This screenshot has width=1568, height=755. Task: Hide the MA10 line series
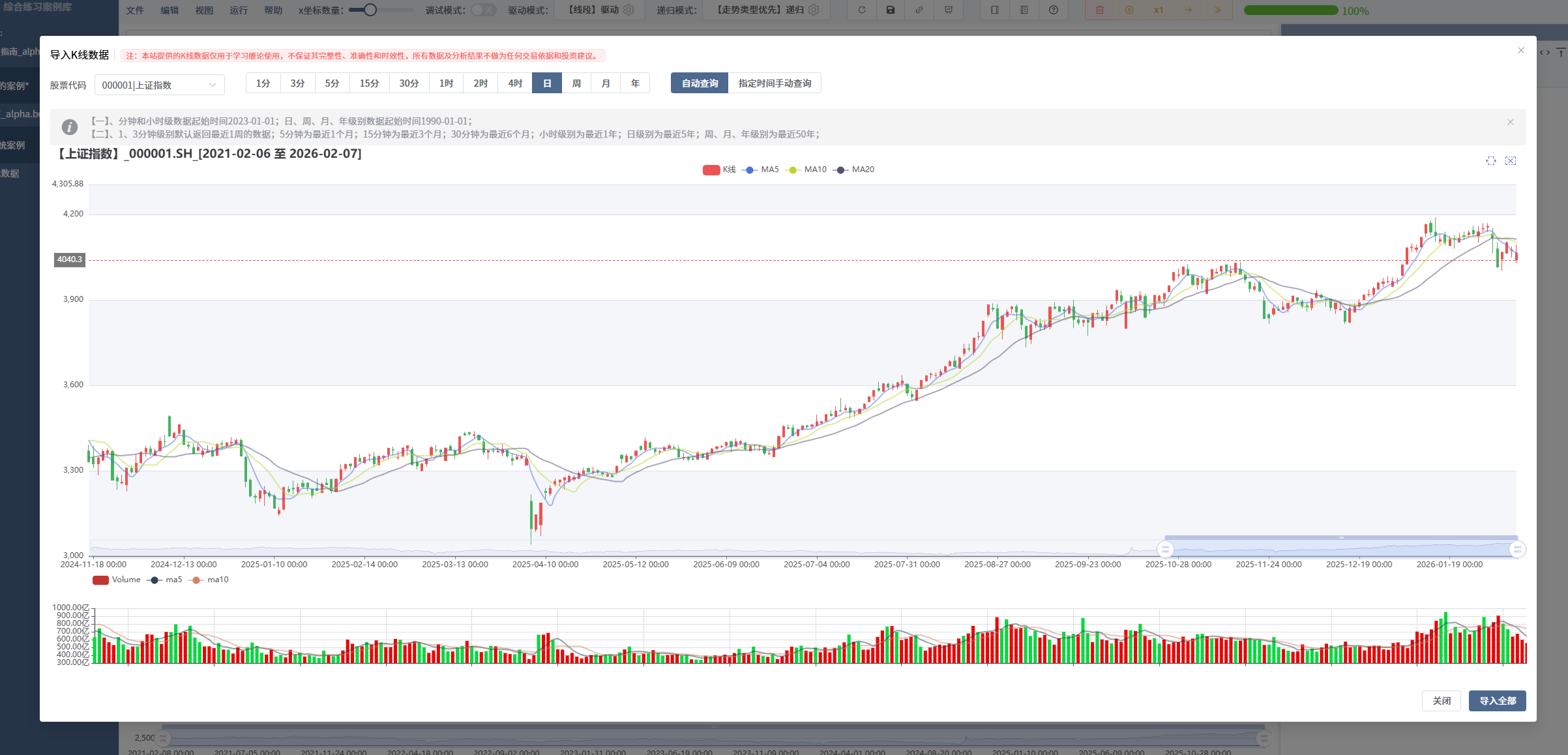coord(806,170)
